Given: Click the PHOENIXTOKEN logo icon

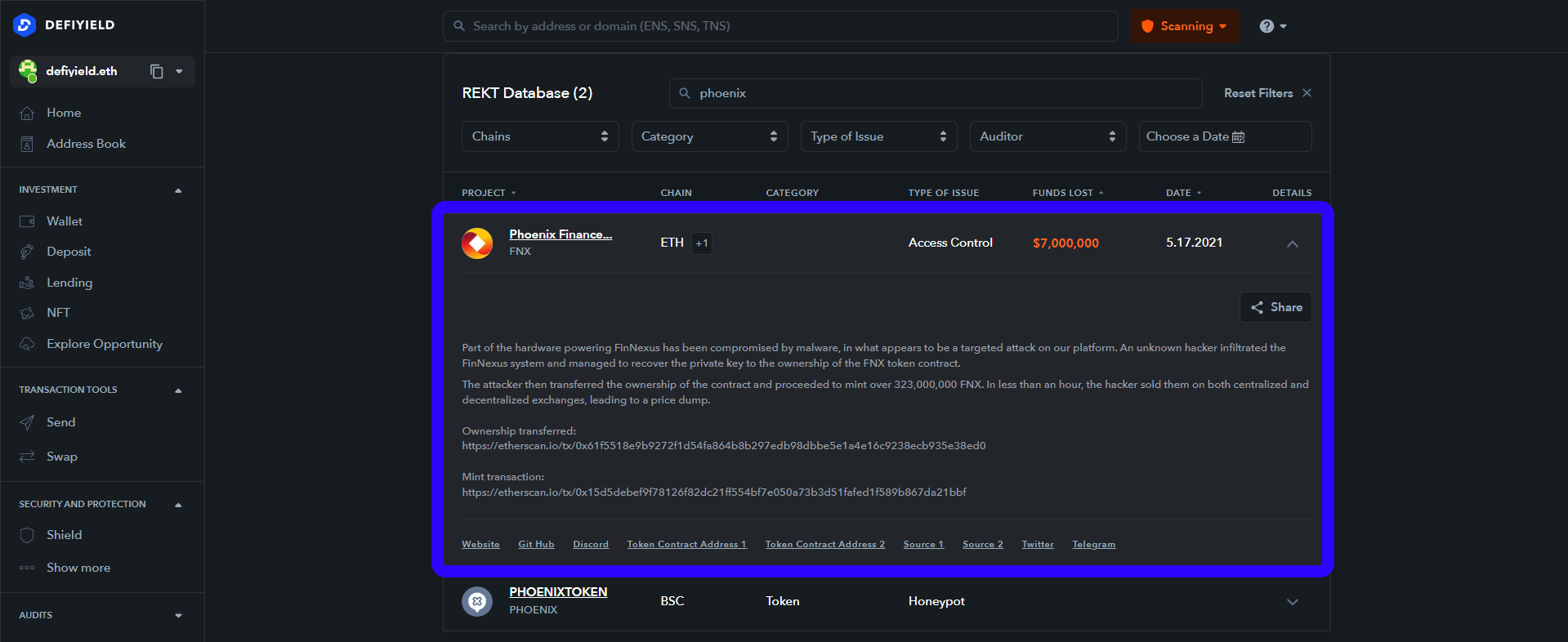Looking at the screenshot, I should pos(477,602).
